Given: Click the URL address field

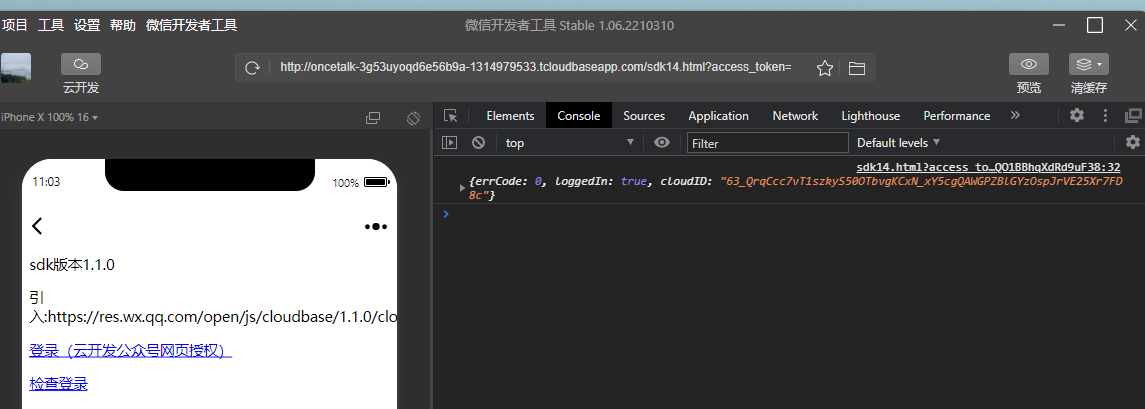Looking at the screenshot, I should [x=535, y=67].
